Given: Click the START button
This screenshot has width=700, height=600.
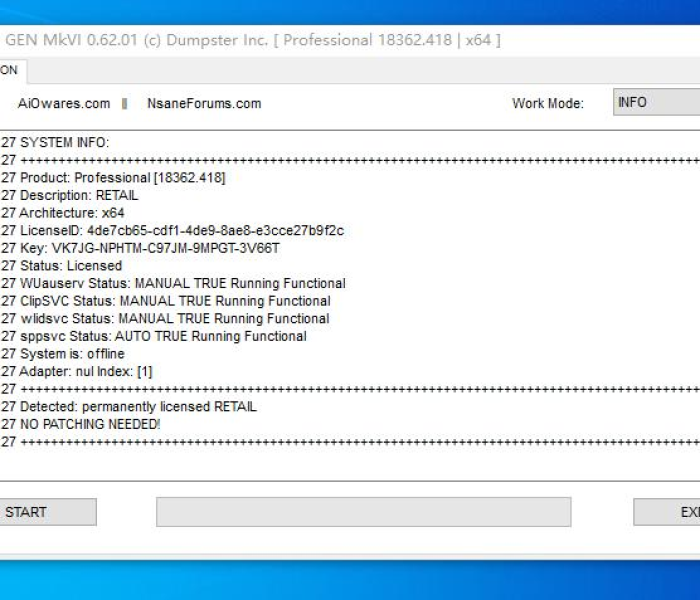Looking at the screenshot, I should point(45,512).
